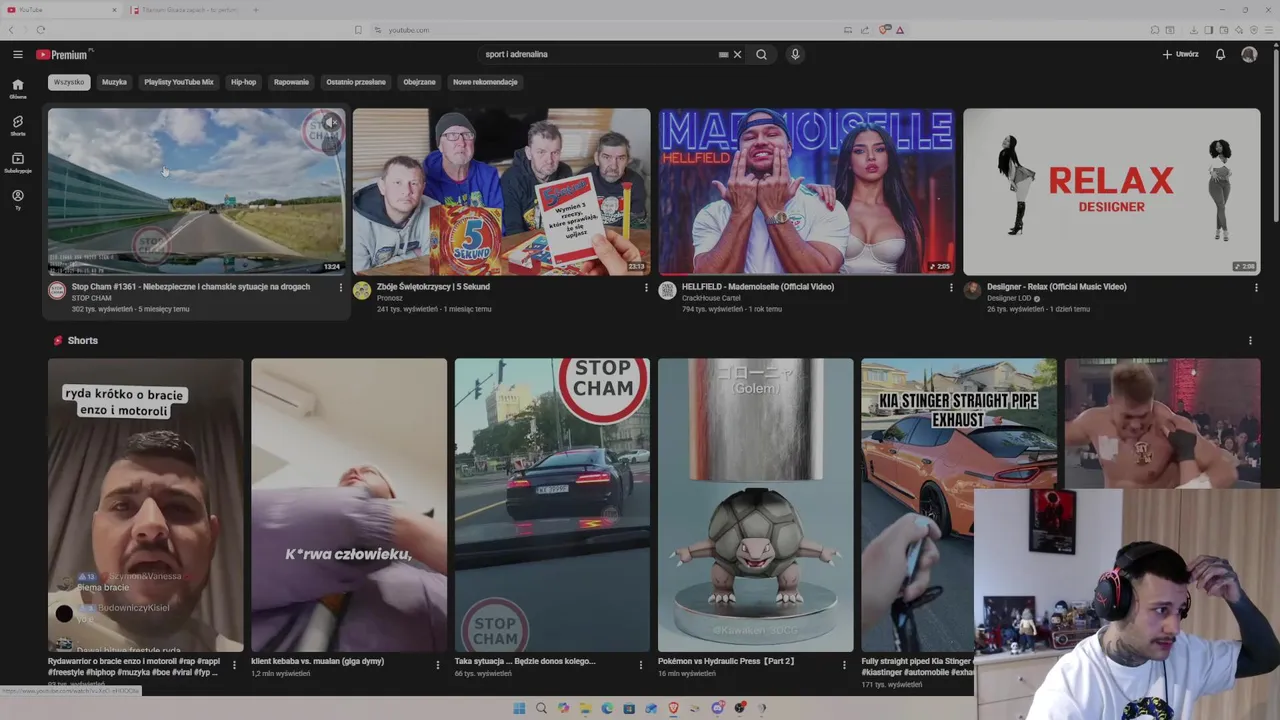Viewport: 1280px width, 720px height.
Task: Open more options for Stop Cham #1361 video
Action: pos(341,288)
